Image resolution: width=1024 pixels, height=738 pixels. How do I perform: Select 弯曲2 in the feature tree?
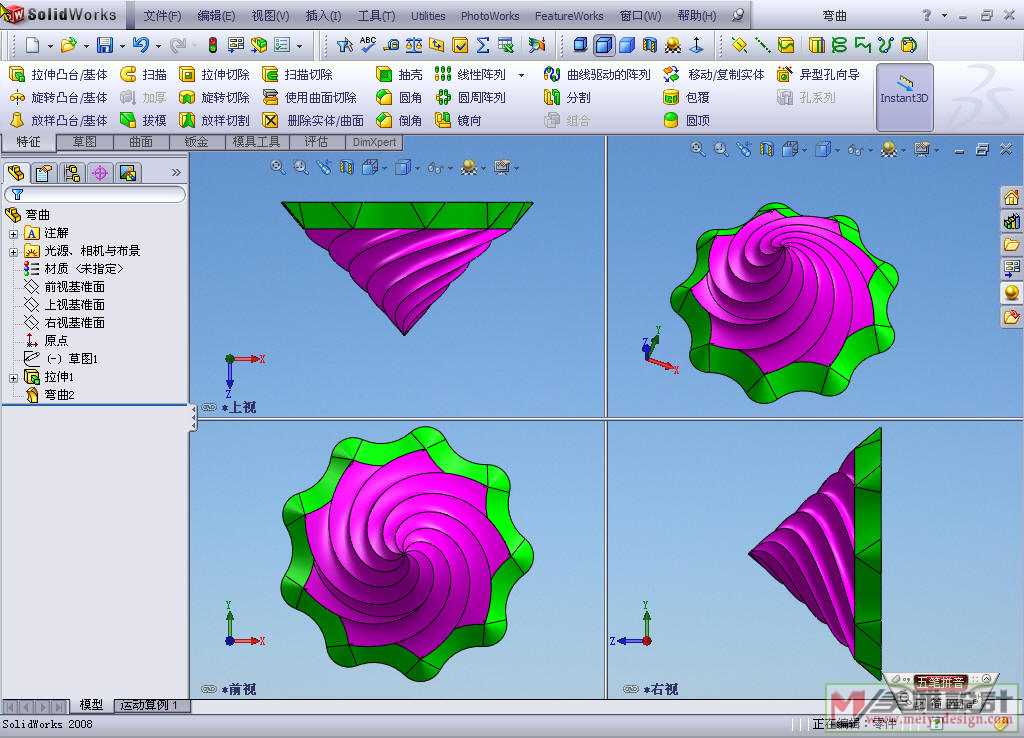coord(58,395)
